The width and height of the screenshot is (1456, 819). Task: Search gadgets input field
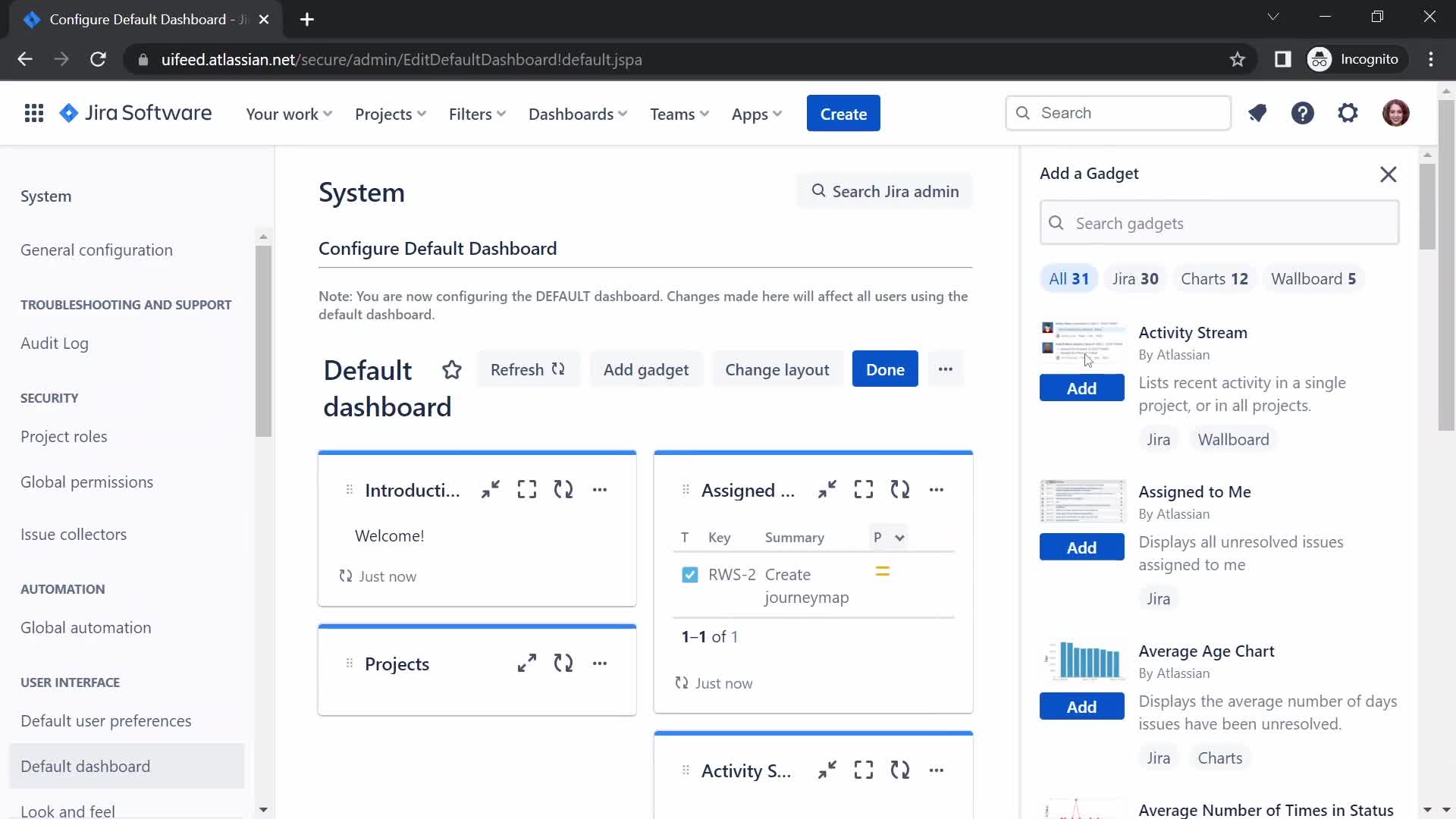click(1221, 222)
